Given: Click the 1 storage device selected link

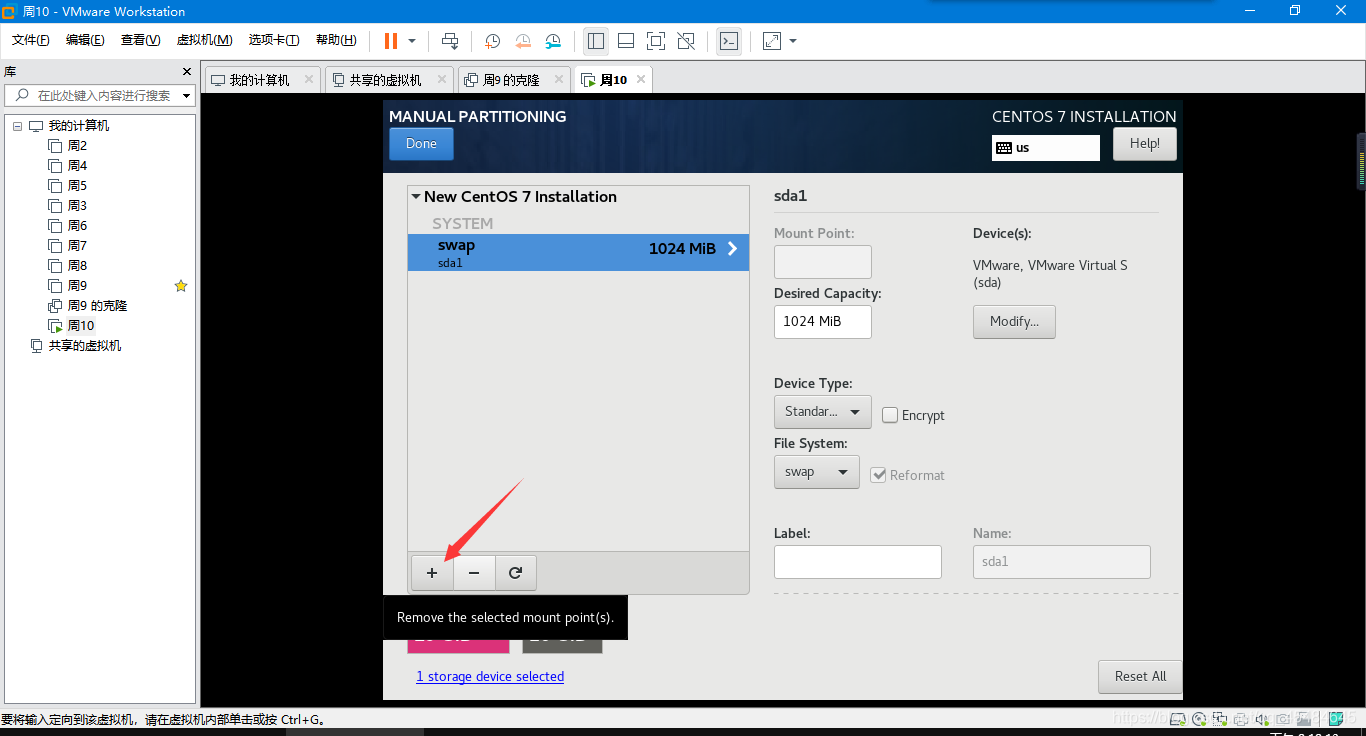Looking at the screenshot, I should point(490,677).
